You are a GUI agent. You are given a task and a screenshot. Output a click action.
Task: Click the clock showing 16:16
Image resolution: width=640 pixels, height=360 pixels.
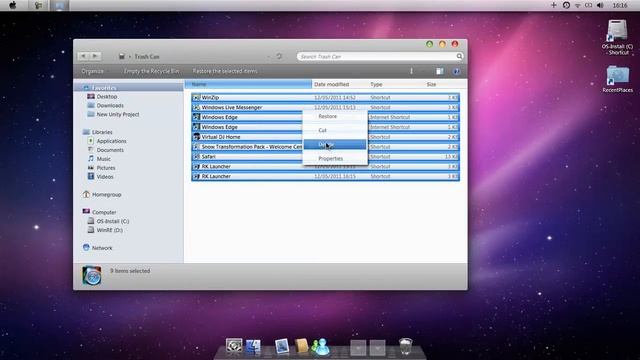tap(620, 5)
